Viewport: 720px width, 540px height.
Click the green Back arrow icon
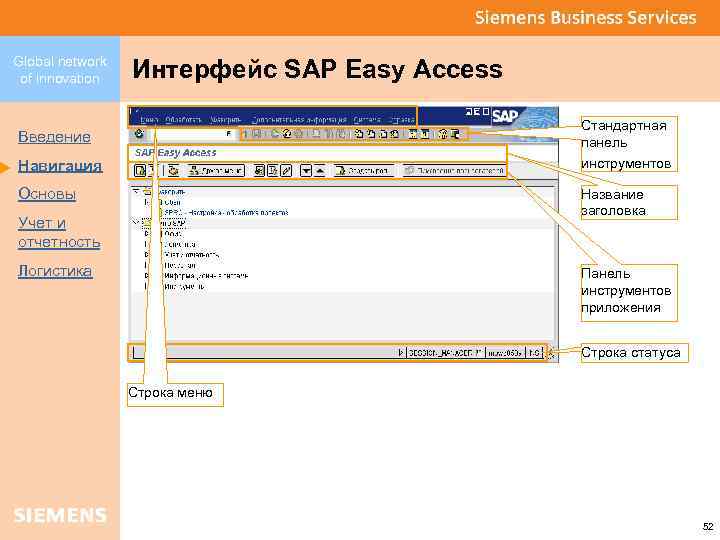point(276,134)
